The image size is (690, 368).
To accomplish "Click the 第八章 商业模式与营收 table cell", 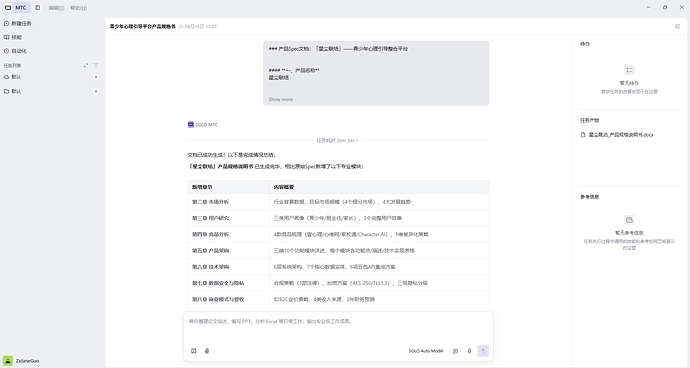I will coord(228,299).
